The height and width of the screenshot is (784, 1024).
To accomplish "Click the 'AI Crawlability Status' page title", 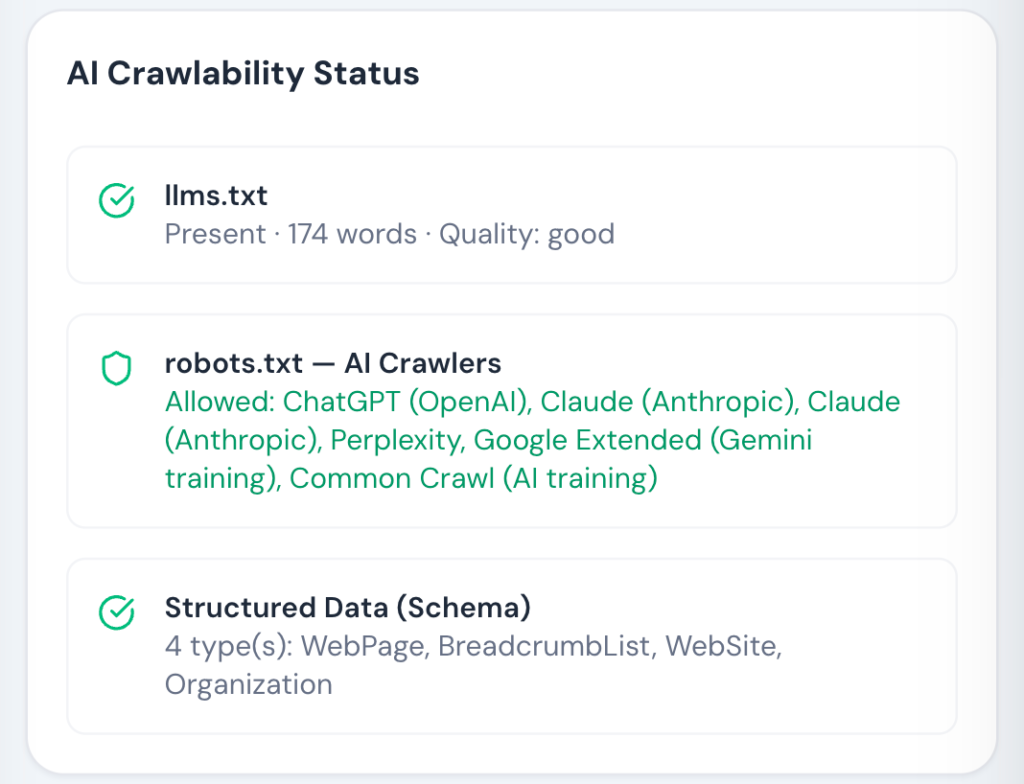I will 243,73.
